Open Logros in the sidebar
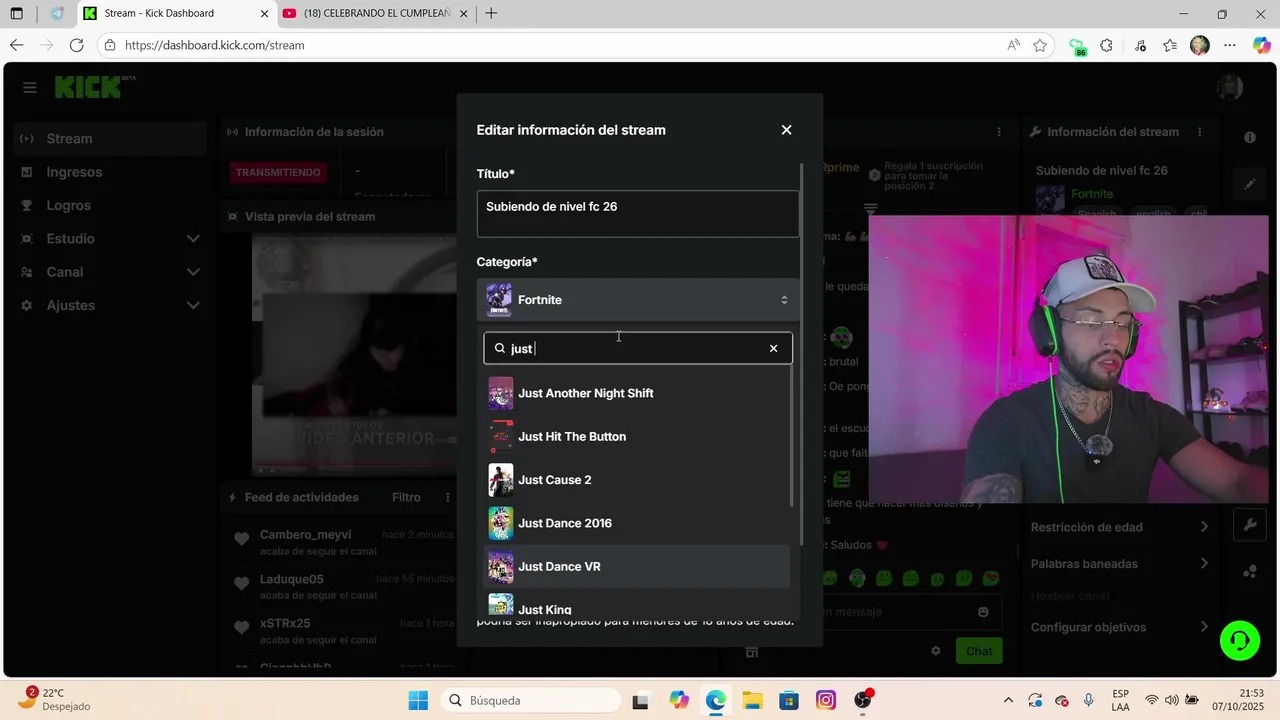 pos(110,205)
